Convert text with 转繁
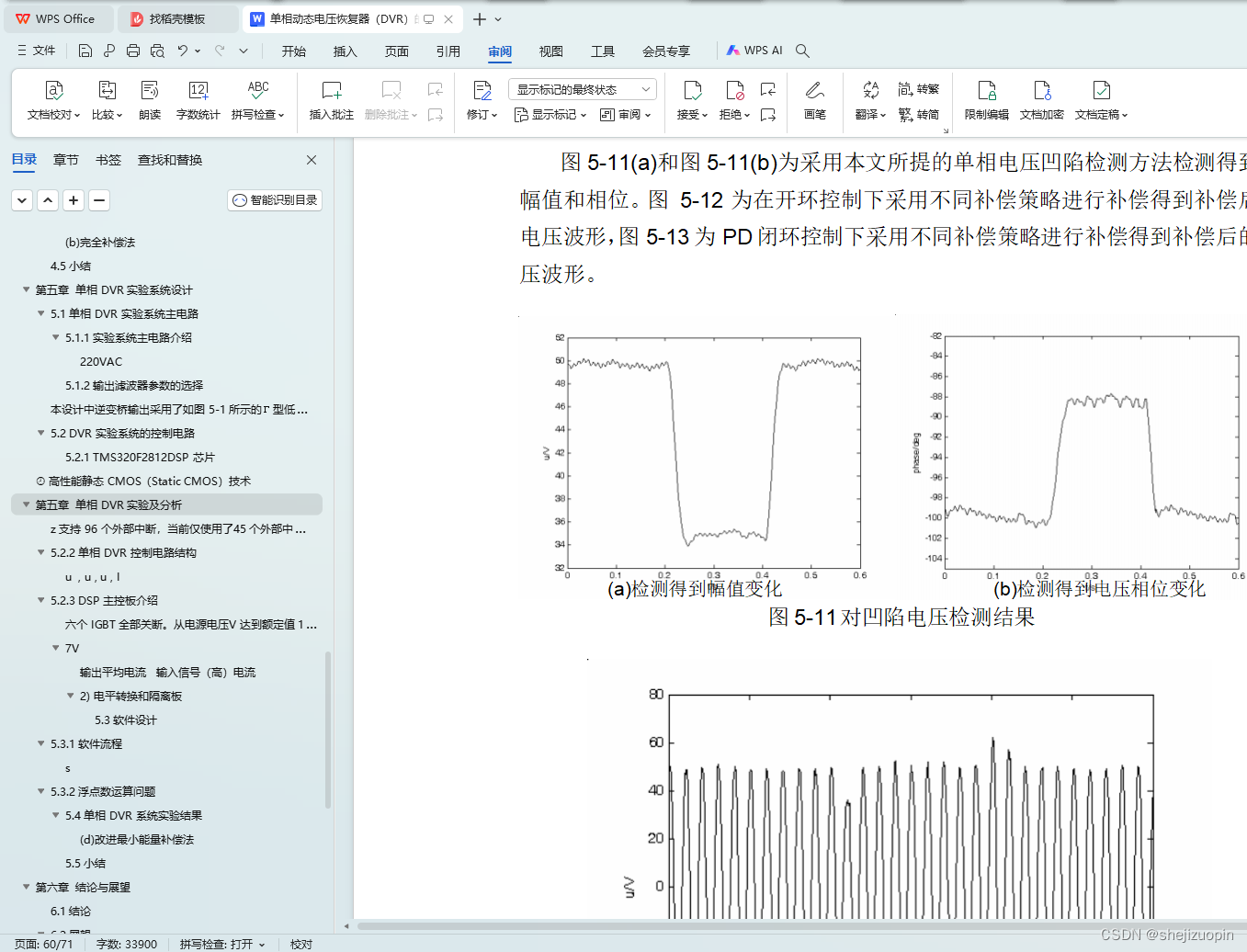1247x952 pixels. [919, 89]
